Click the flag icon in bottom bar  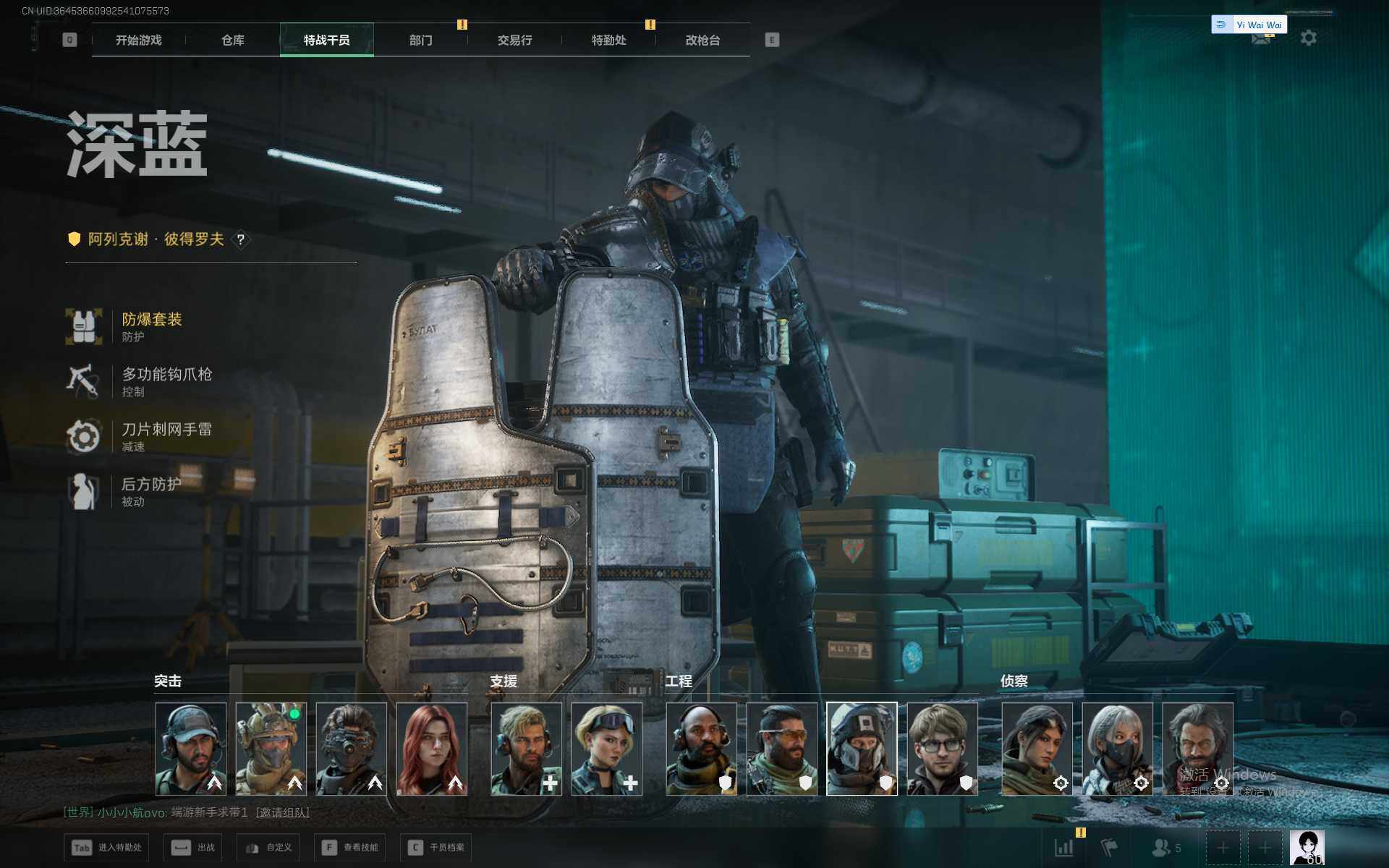[x=1109, y=847]
